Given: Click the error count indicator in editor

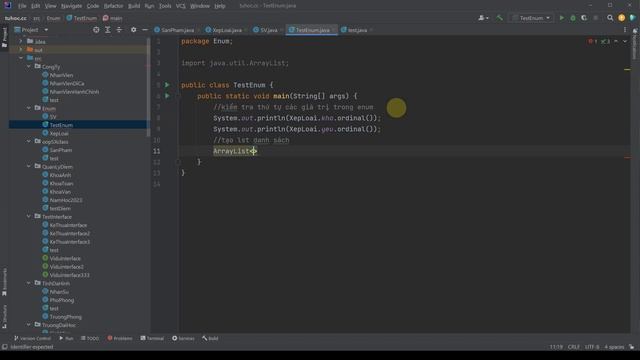Looking at the screenshot, I should coord(592,42).
